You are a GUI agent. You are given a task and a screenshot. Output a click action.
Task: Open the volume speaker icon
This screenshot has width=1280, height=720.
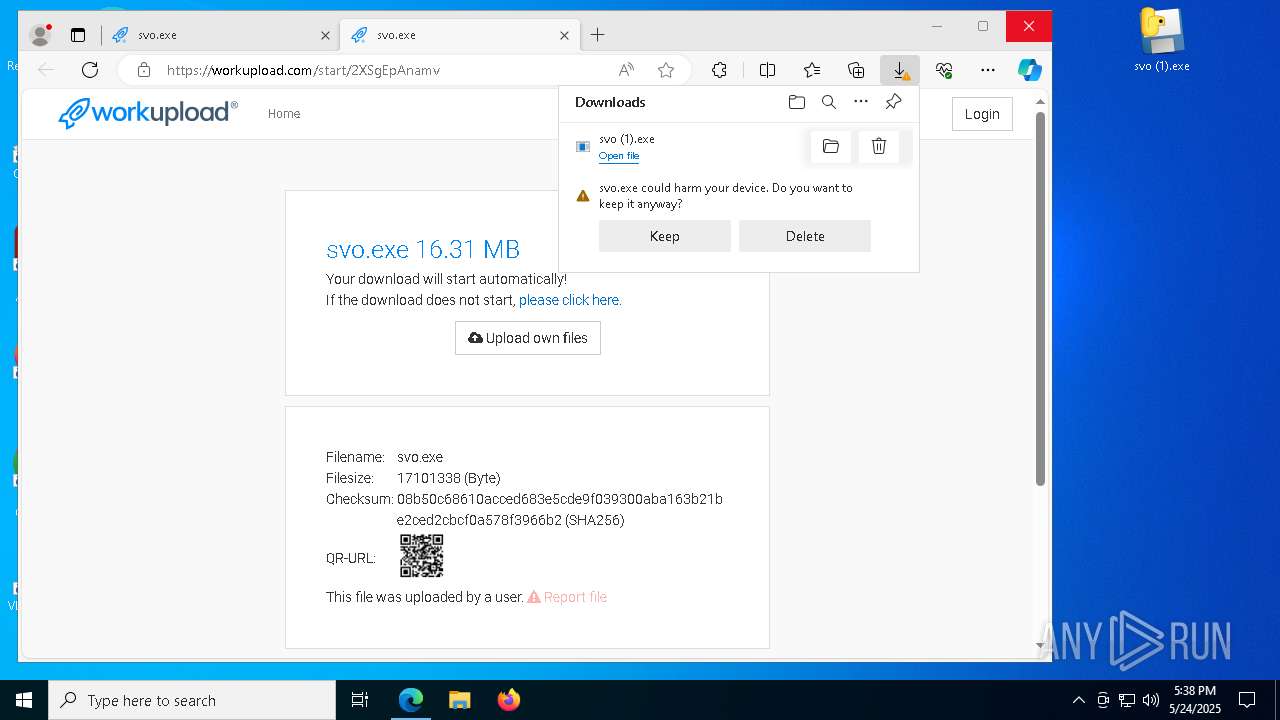click(x=1151, y=700)
